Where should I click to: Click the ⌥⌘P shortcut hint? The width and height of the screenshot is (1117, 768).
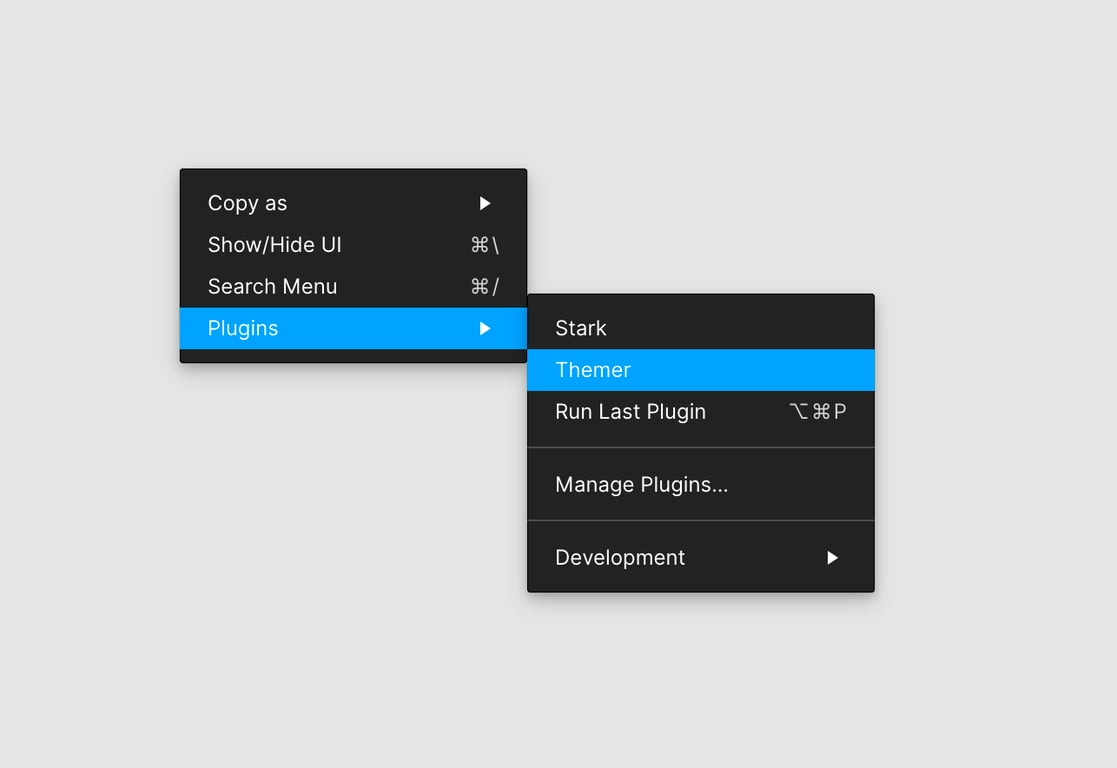click(817, 412)
